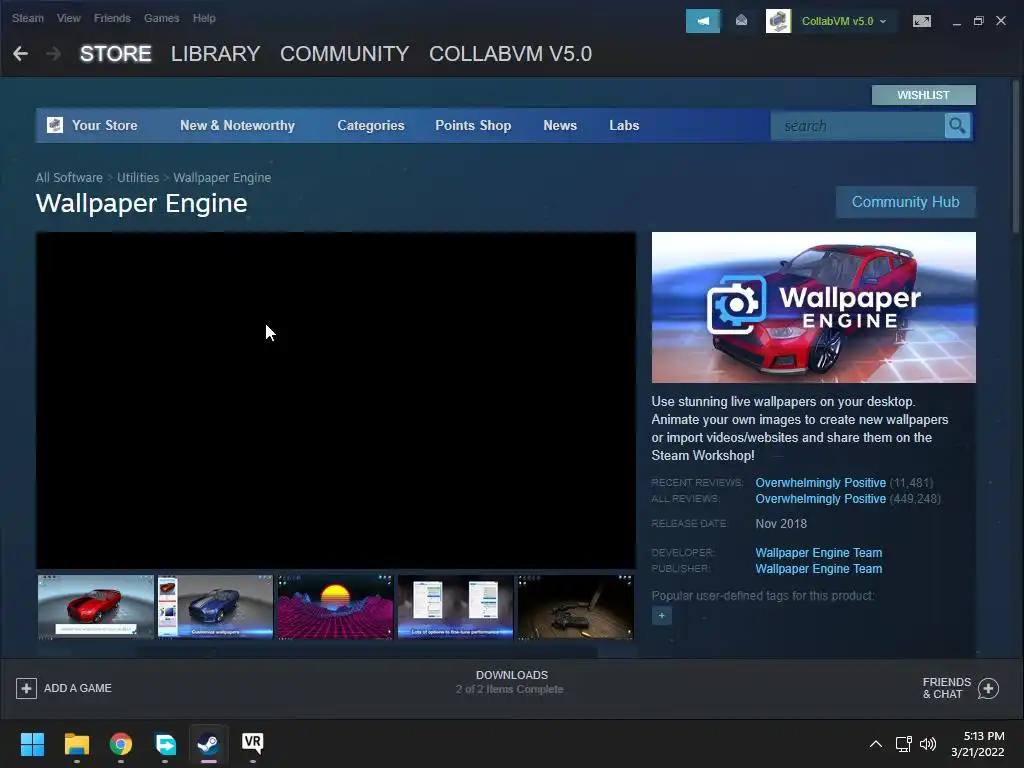This screenshot has height=768, width=1024.
Task: Switch to the COMMUNITY tab
Action: tap(344, 54)
